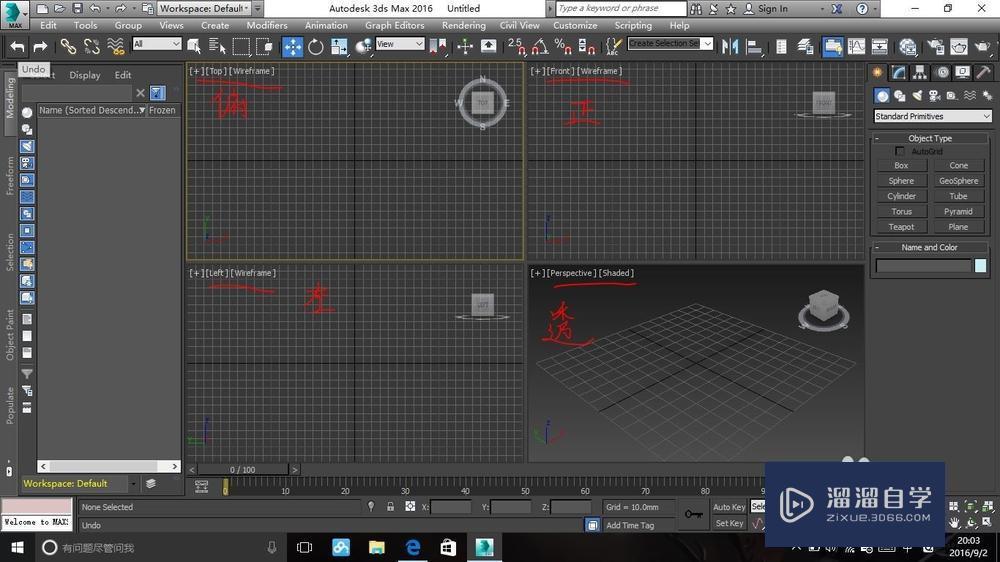Click the Pyramid object button
The height and width of the screenshot is (562, 1000).
point(958,212)
